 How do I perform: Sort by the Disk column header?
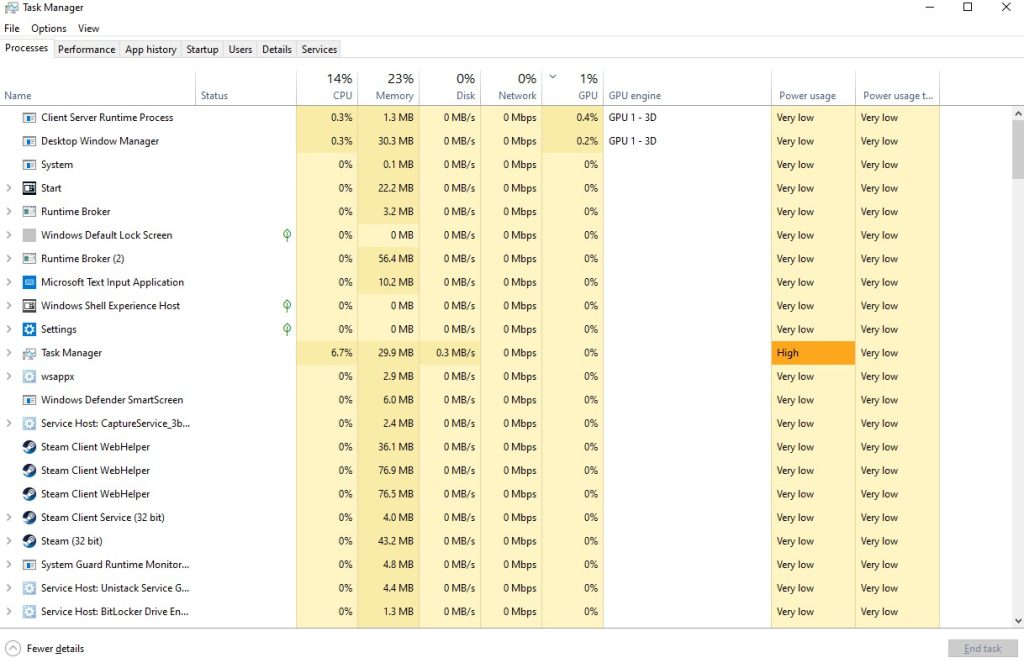(x=450, y=88)
